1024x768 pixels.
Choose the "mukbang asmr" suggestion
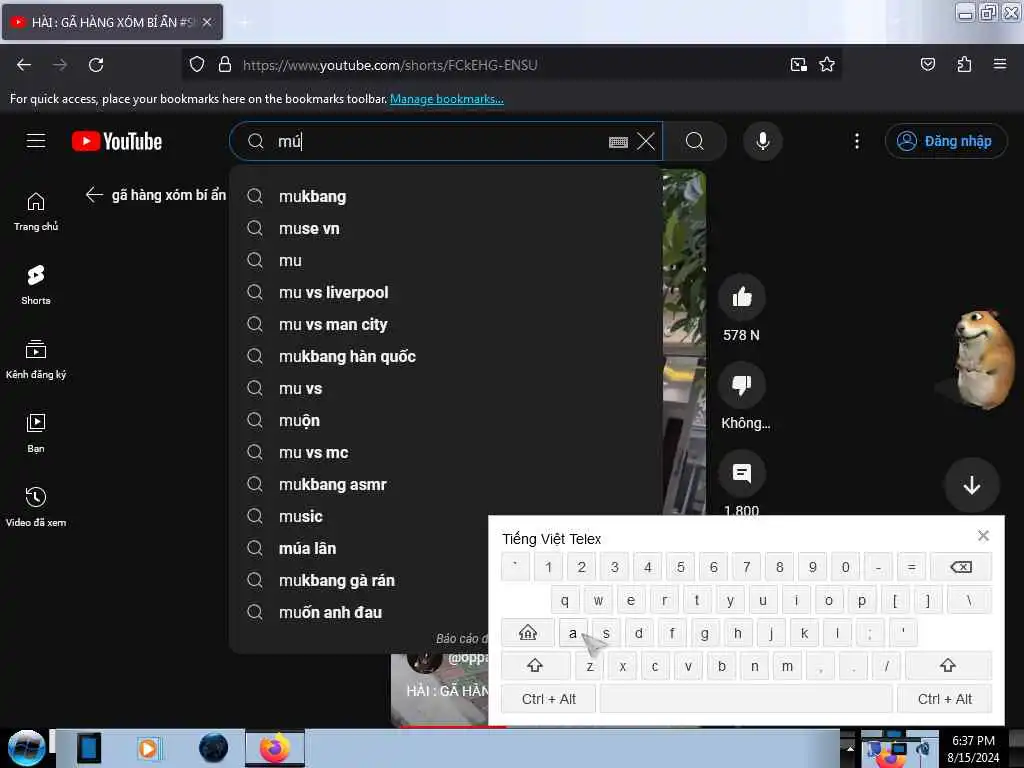click(x=445, y=485)
